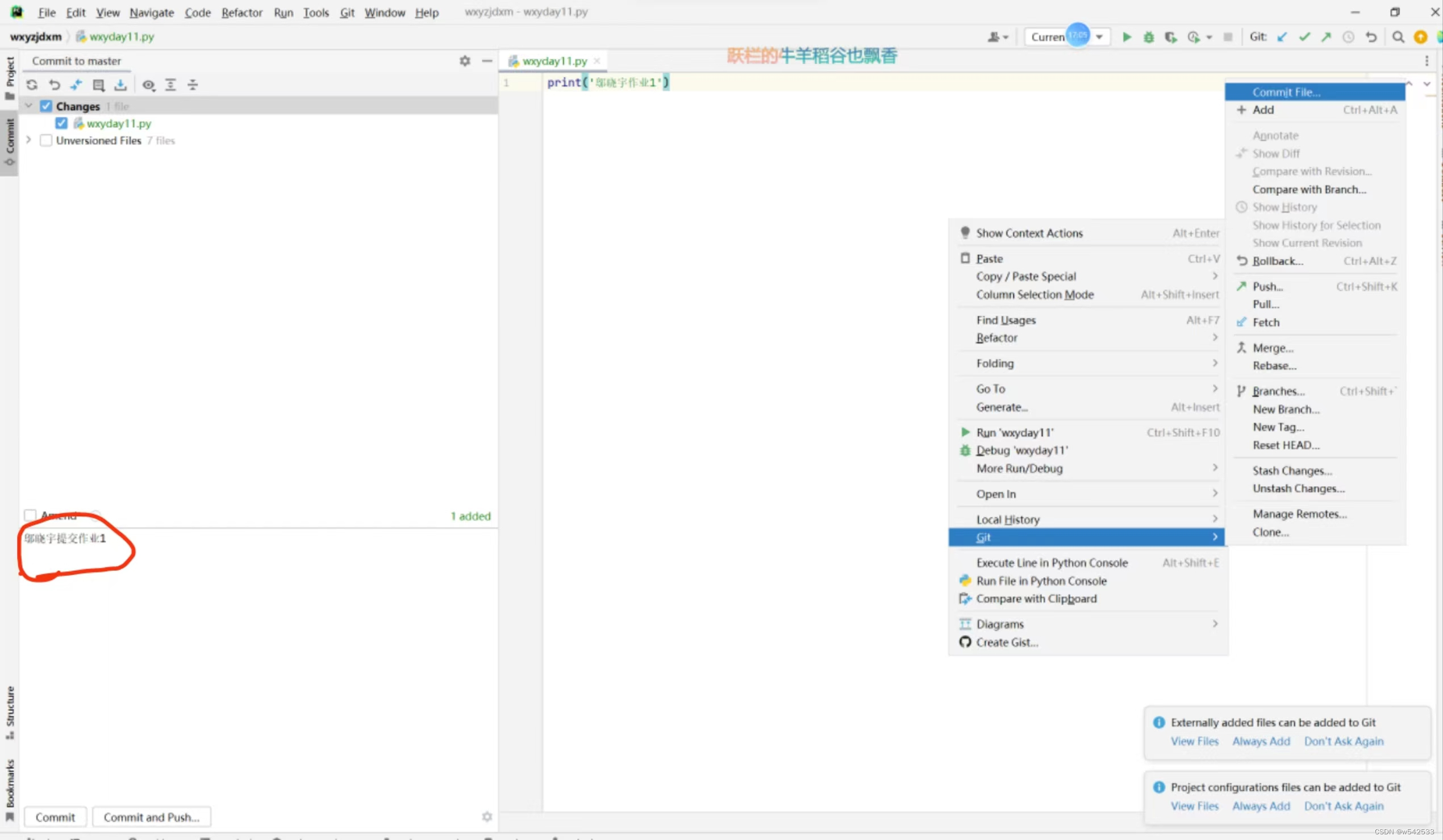Click the Commit and Push button
The image size is (1443, 840).
point(151,817)
